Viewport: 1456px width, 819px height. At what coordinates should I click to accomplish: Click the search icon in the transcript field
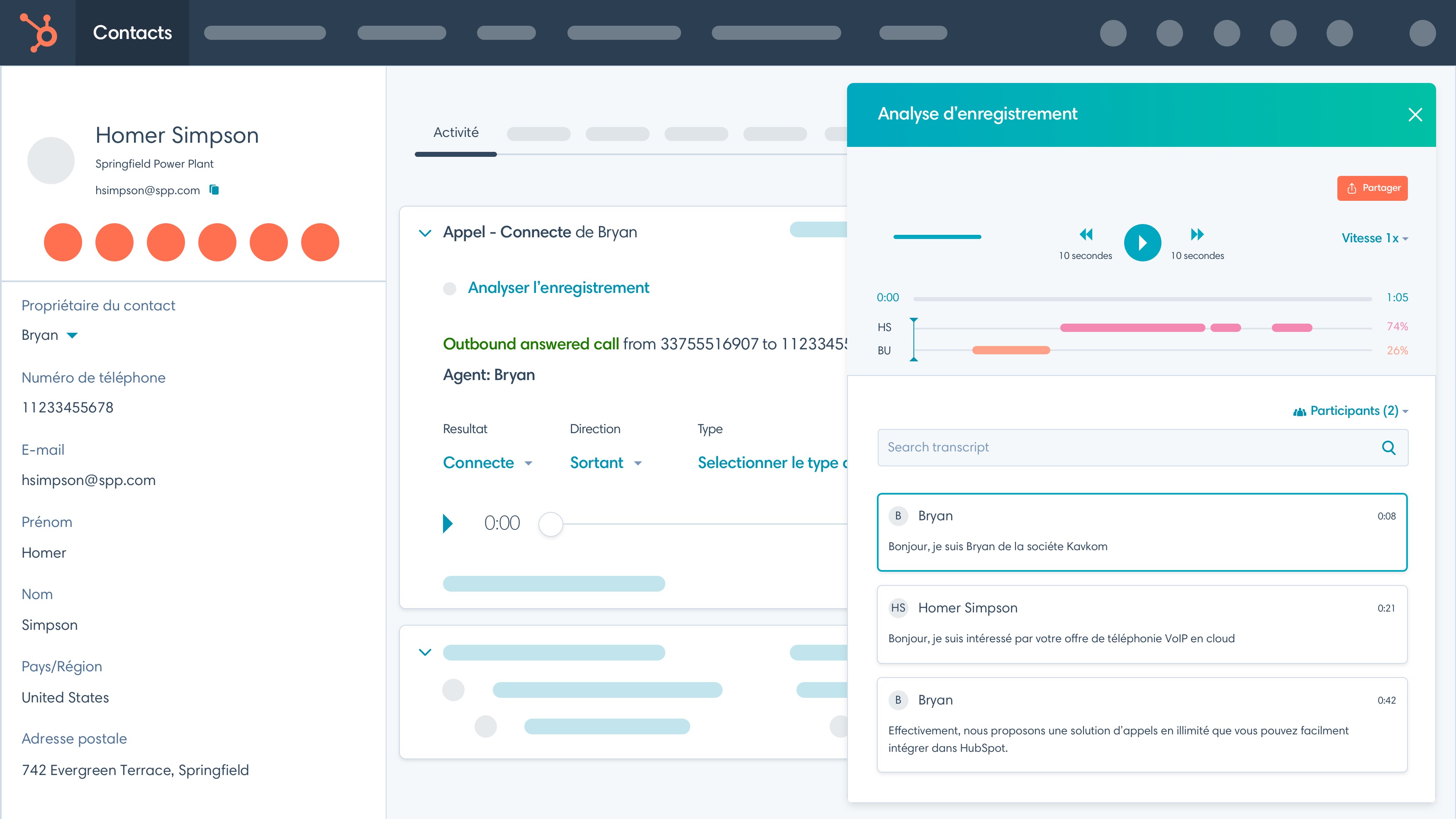1389,447
